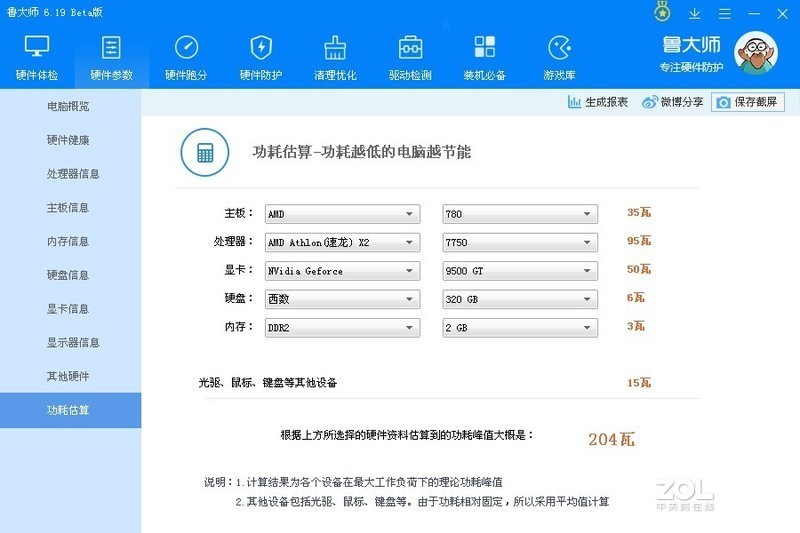Screen dimensions: 800x533
Task: Open the hamburger main menu icon
Action: point(724,14)
